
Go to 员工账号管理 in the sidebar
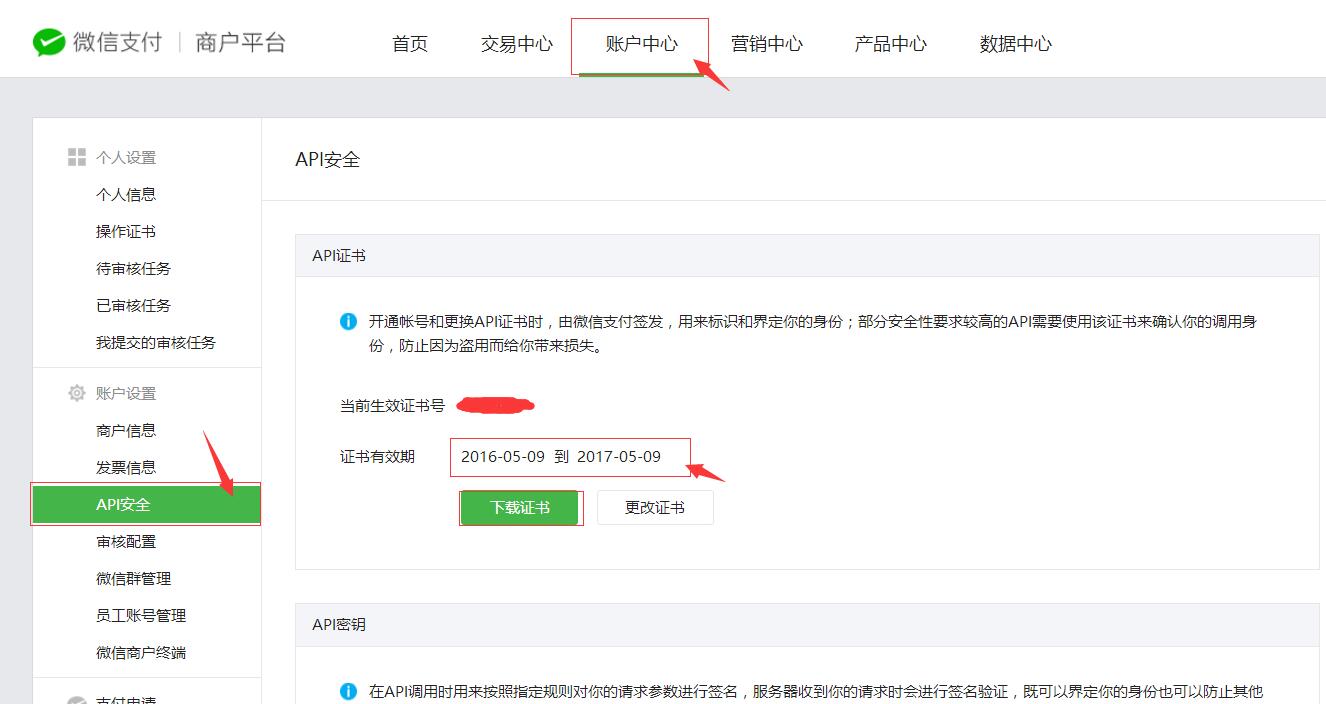tap(141, 615)
